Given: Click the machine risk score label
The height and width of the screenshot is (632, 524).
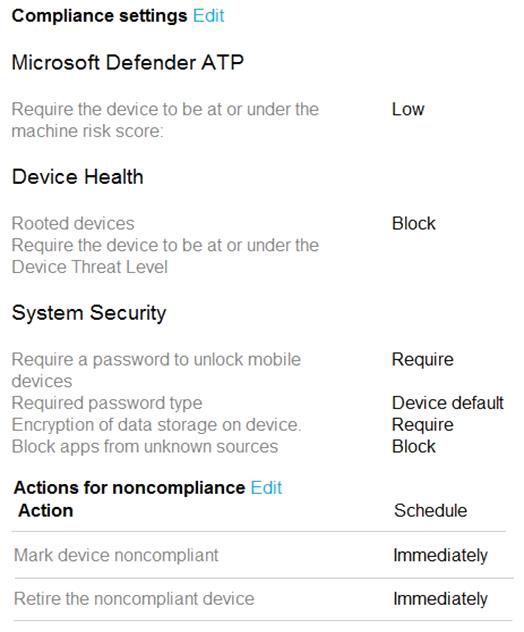Looking at the screenshot, I should tap(165, 120).
